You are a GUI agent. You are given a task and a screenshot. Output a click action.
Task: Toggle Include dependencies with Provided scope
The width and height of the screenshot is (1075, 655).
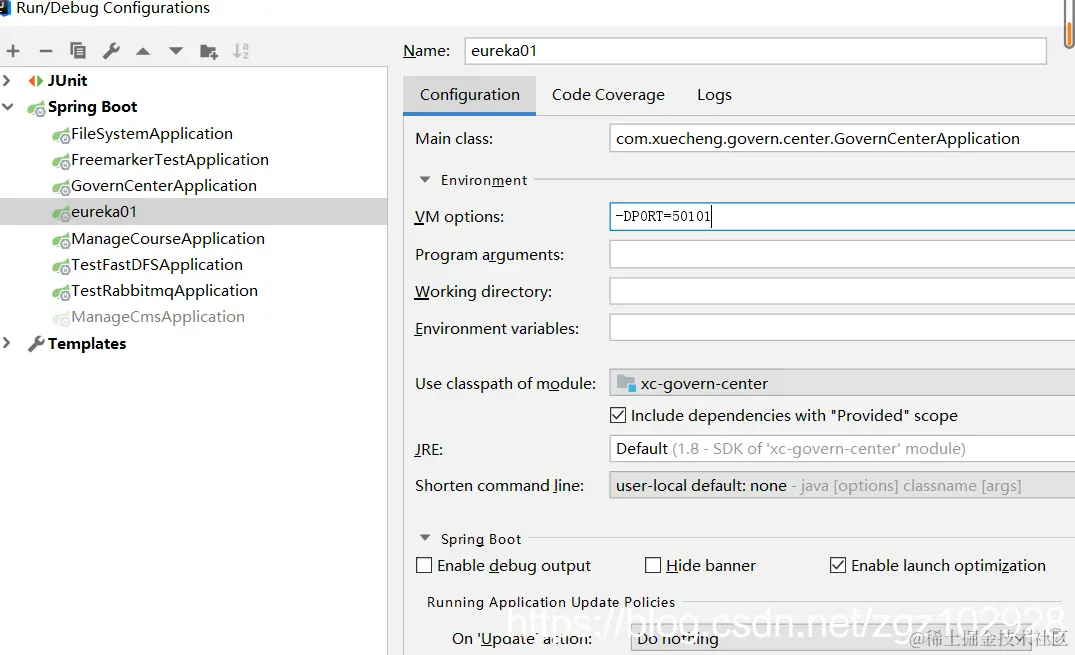(x=618, y=416)
